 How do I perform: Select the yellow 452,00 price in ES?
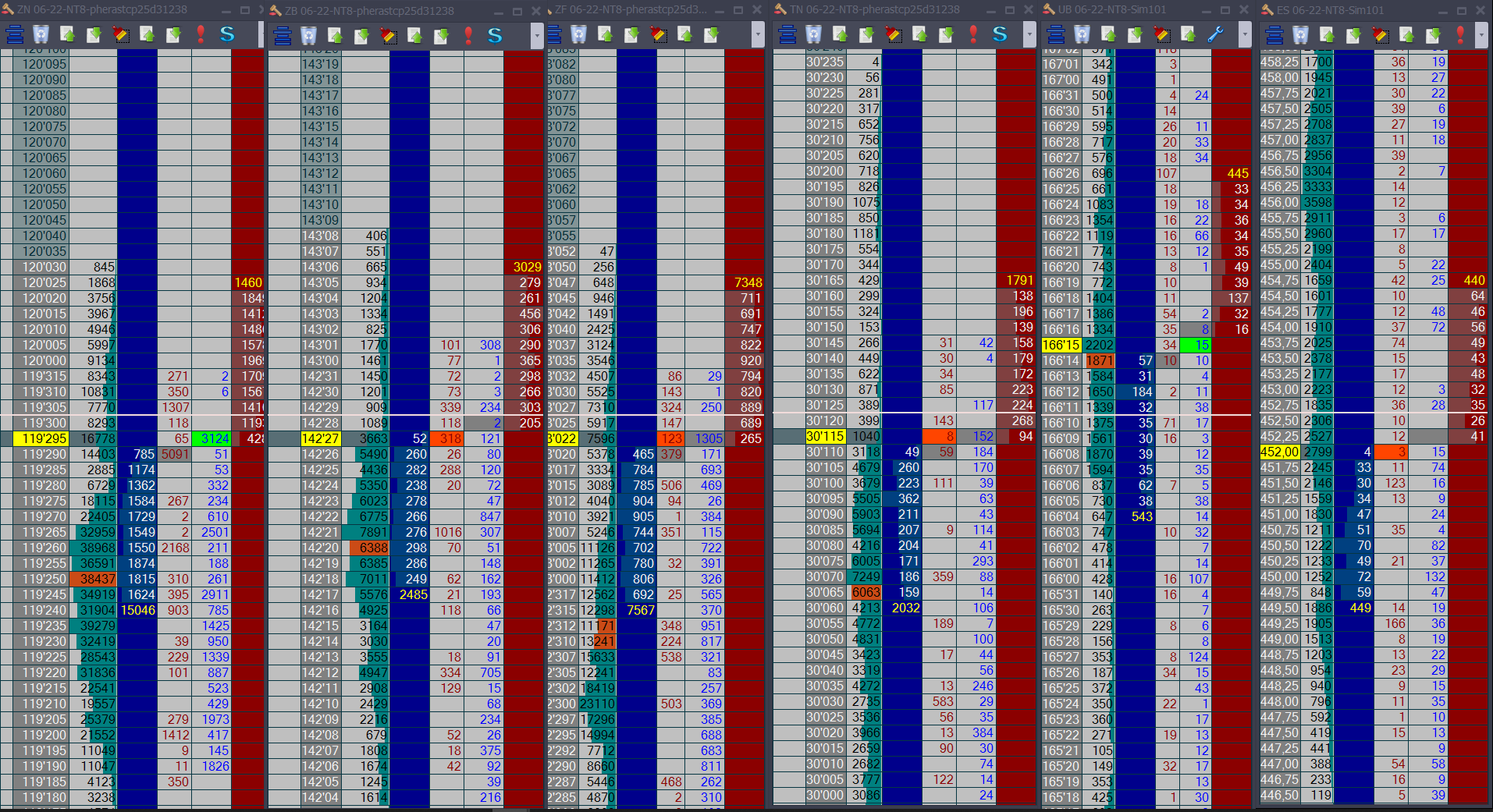1280,452
